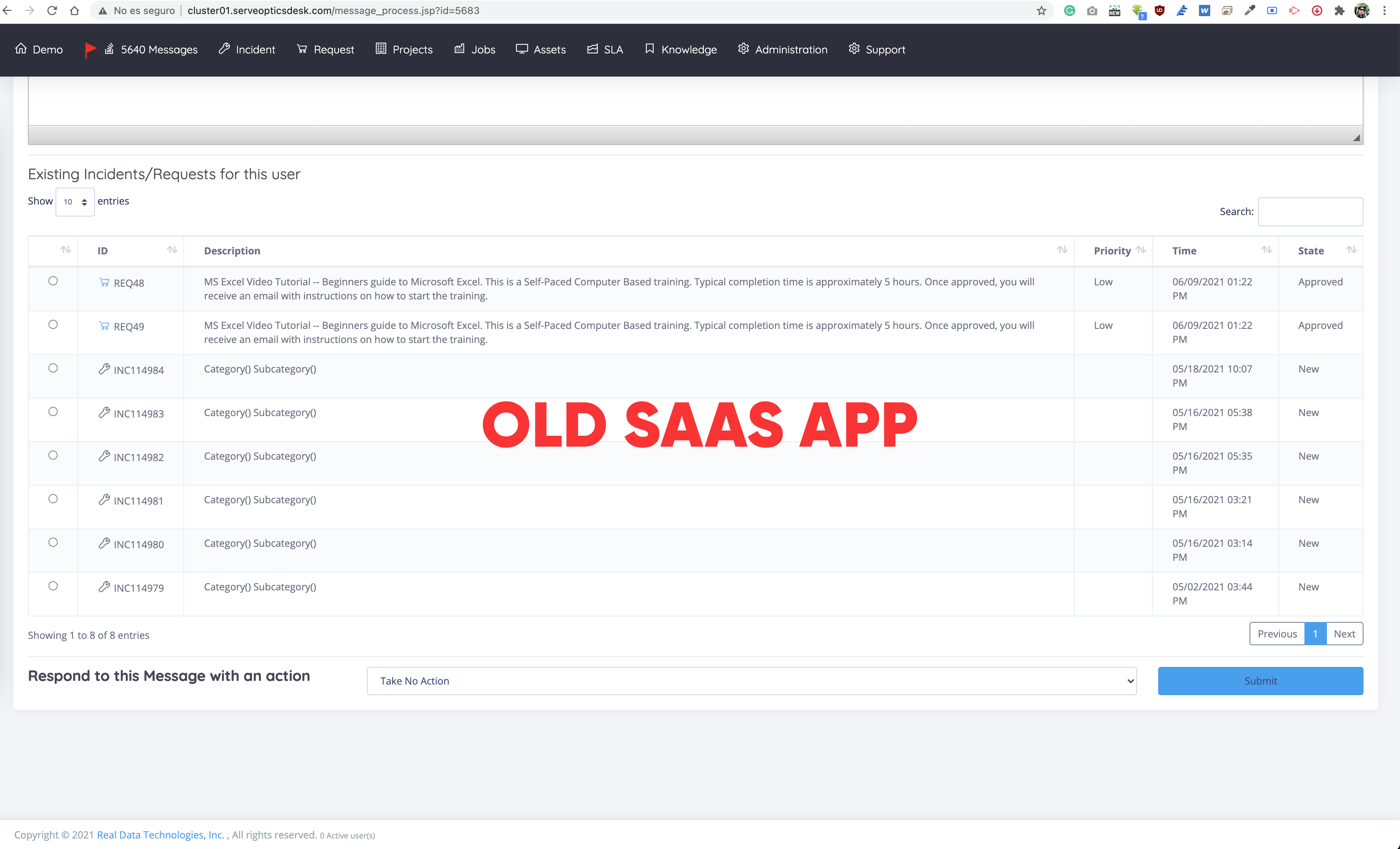
Task: Reload the page with browser refresh icon
Action: pos(52,11)
